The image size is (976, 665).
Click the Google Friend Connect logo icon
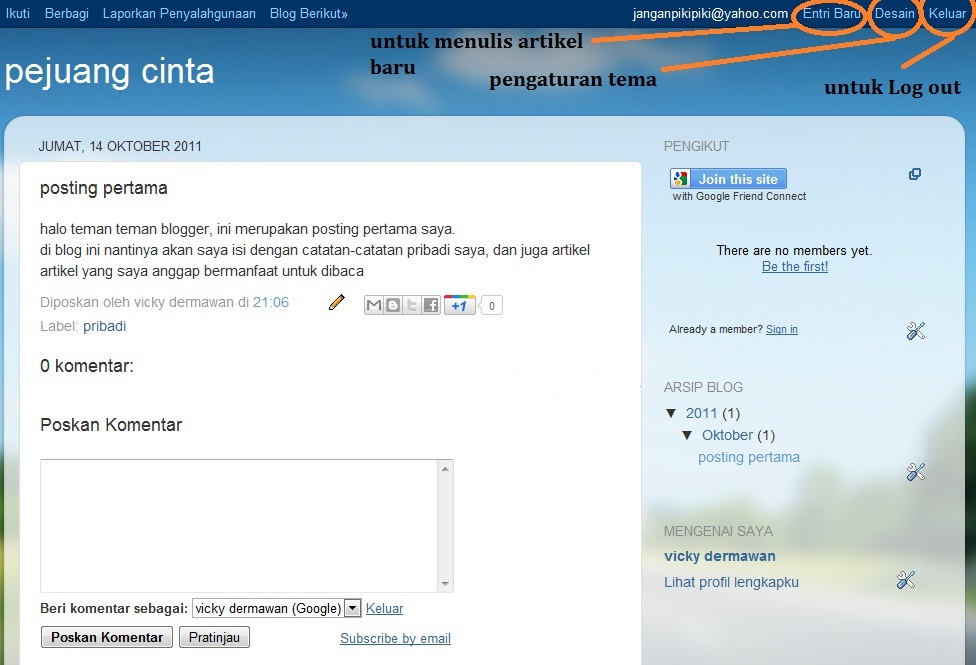[680, 179]
